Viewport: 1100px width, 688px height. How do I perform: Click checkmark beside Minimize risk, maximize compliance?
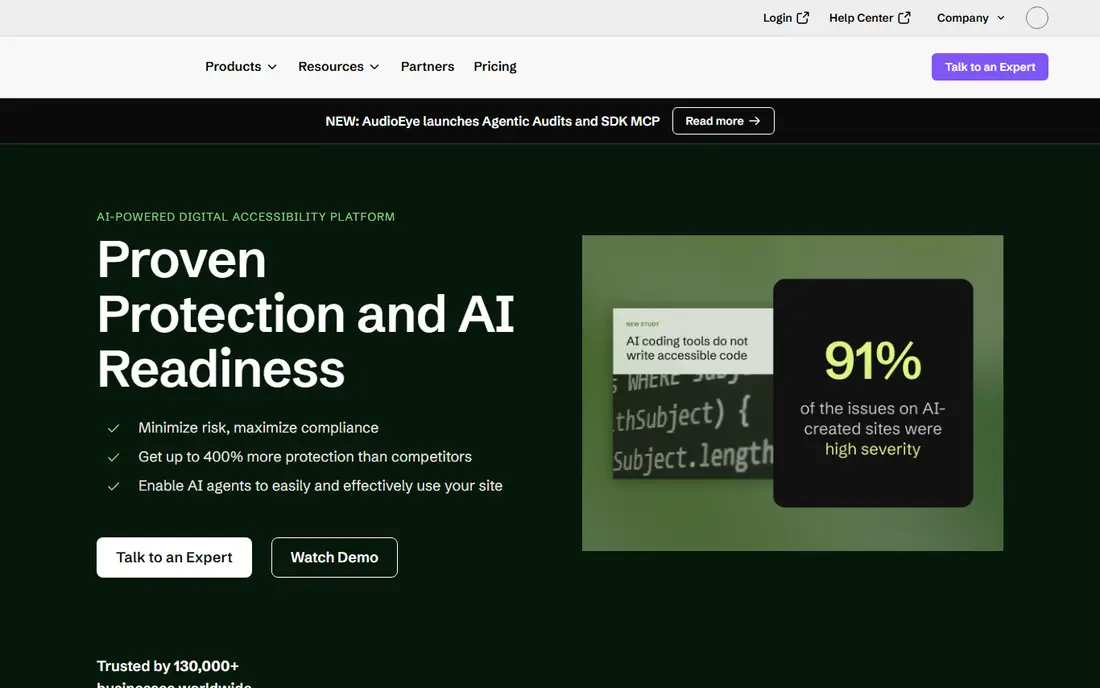pyautogui.click(x=114, y=429)
